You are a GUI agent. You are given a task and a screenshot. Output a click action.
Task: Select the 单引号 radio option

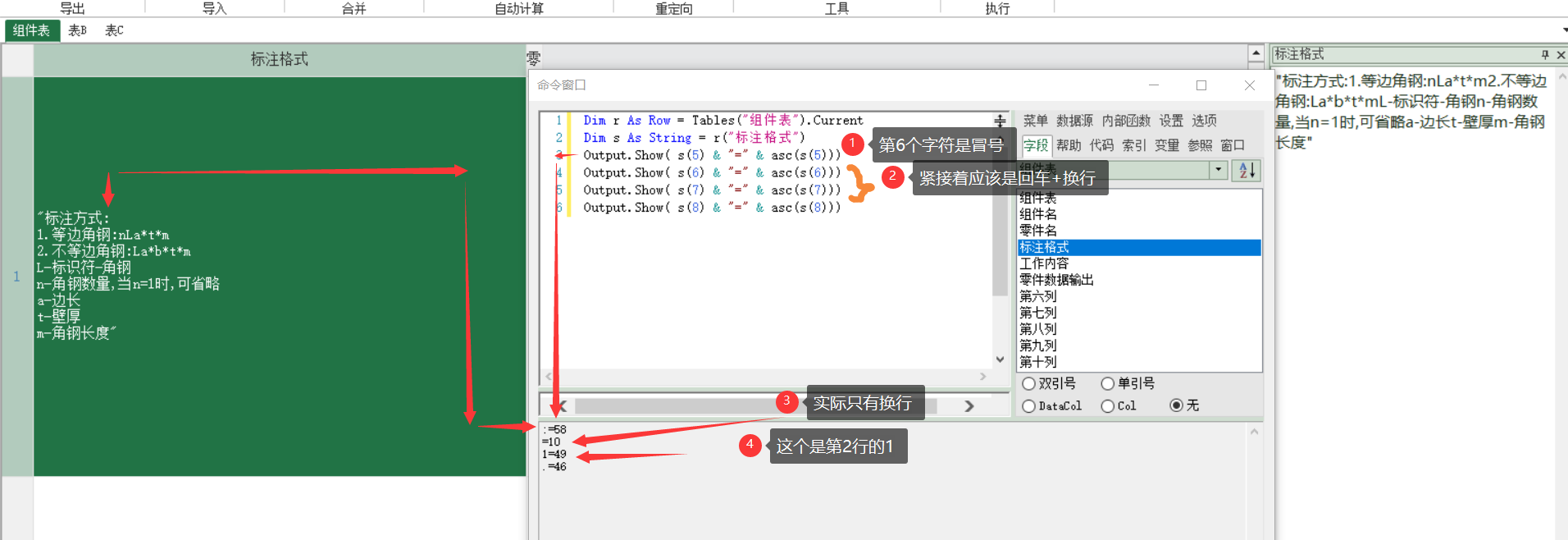1108,383
